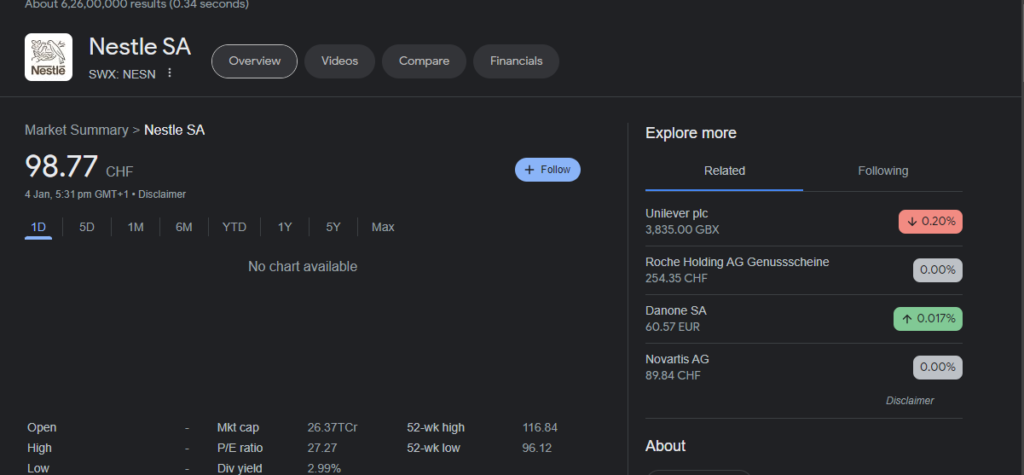Click the Open row label
The height and width of the screenshot is (475, 1024).
(x=42, y=428)
